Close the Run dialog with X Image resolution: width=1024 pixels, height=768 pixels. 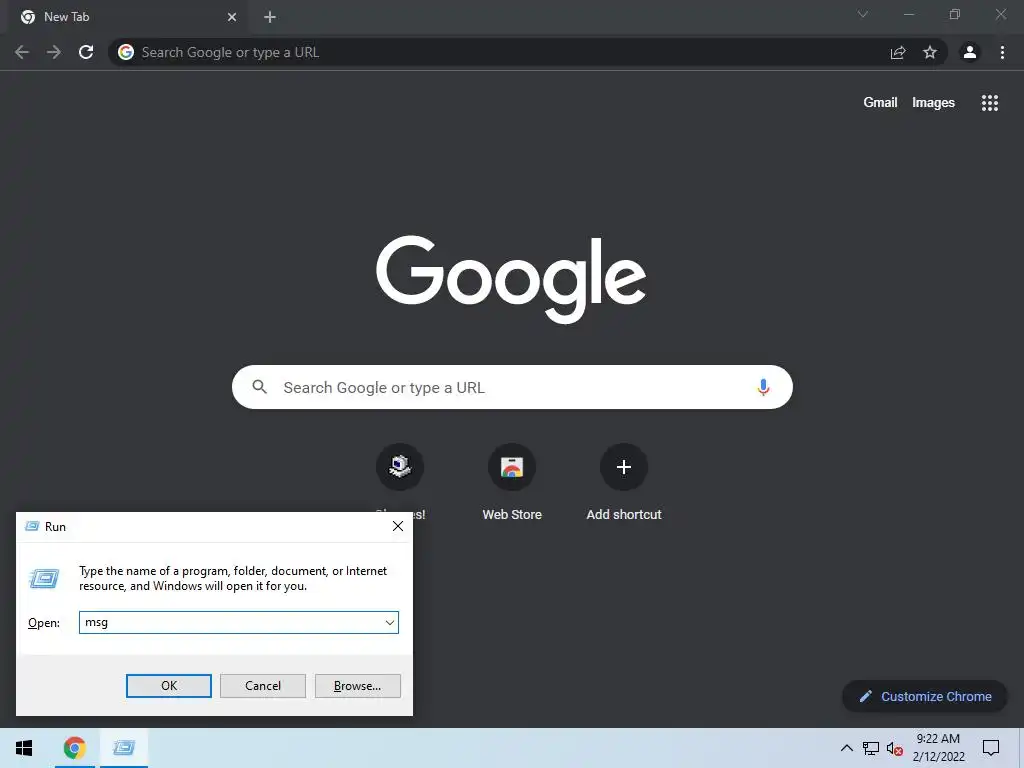[398, 526]
